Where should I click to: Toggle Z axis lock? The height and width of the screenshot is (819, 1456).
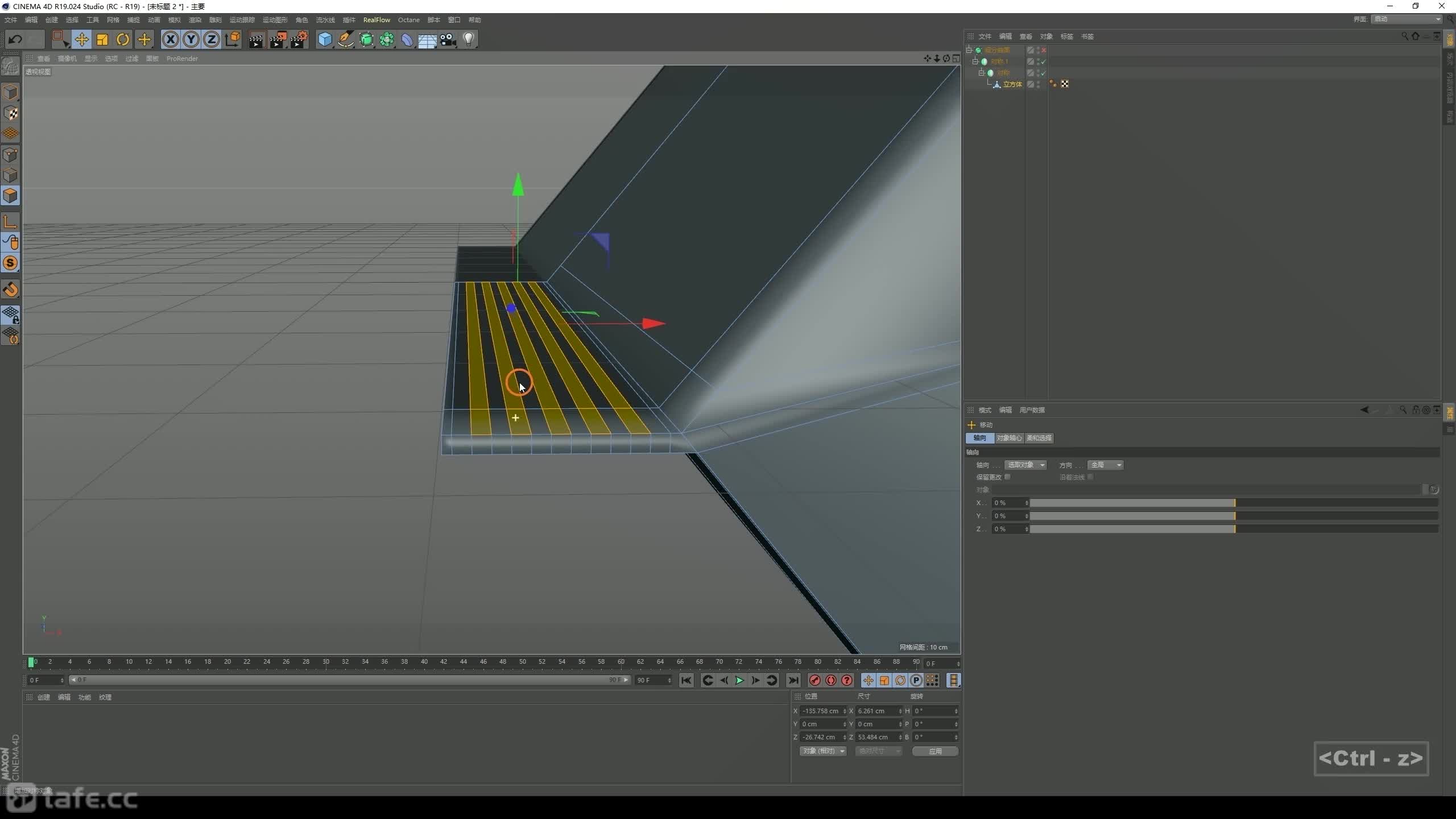pos(212,39)
